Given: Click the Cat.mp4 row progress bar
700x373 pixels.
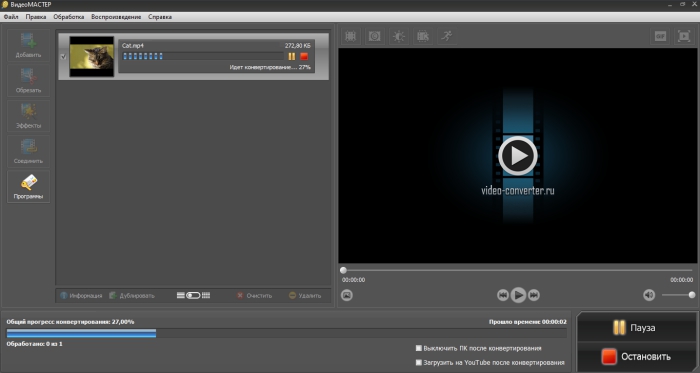Looking at the screenshot, I should [x=203, y=56].
